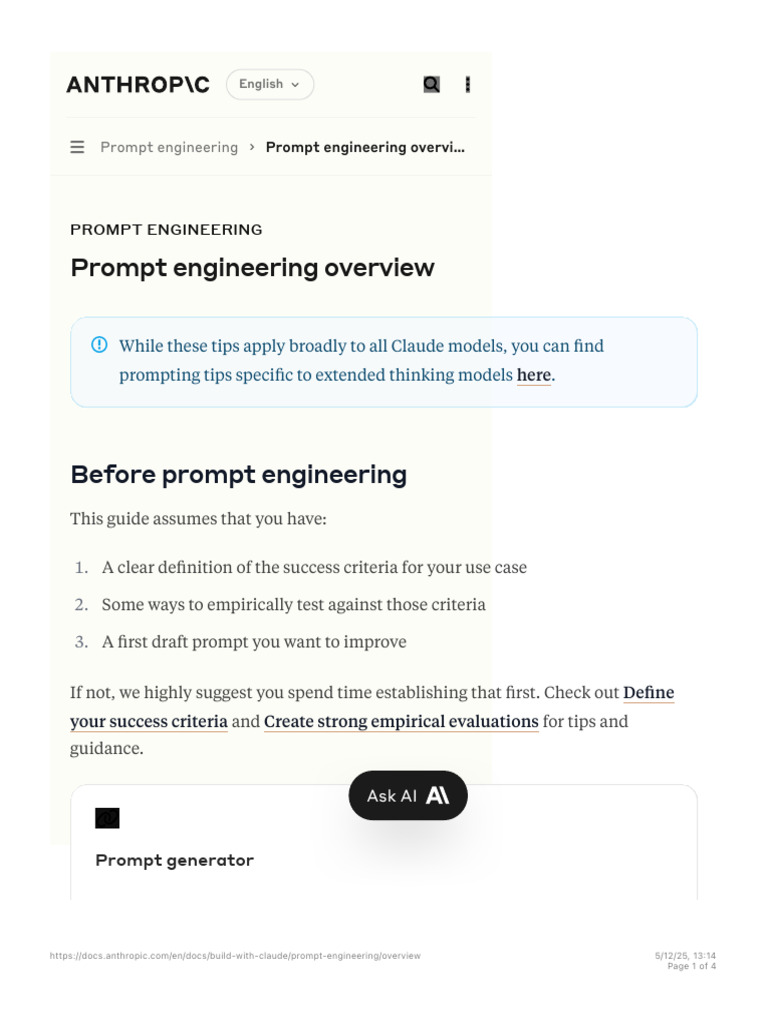This screenshot has width=768, height=1024.
Task: Click the Ask AI button
Action: click(x=407, y=796)
